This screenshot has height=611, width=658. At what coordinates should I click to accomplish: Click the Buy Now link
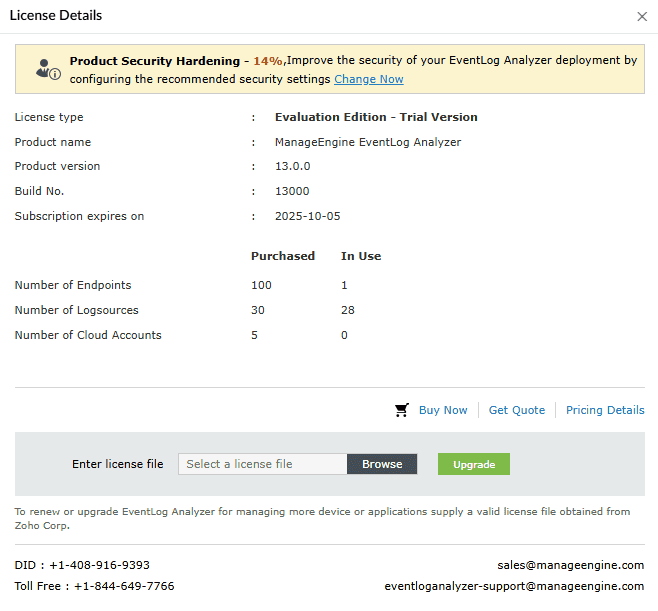[x=443, y=410]
